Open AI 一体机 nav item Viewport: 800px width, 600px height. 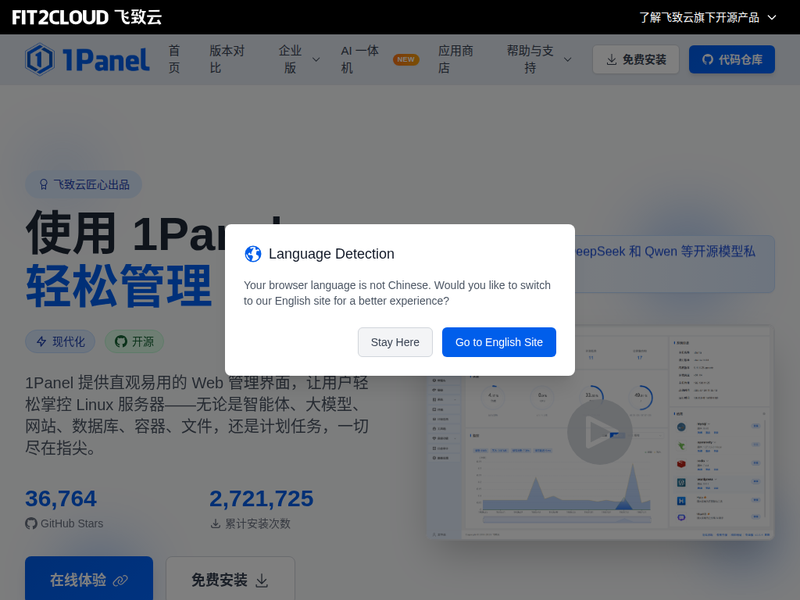360,59
